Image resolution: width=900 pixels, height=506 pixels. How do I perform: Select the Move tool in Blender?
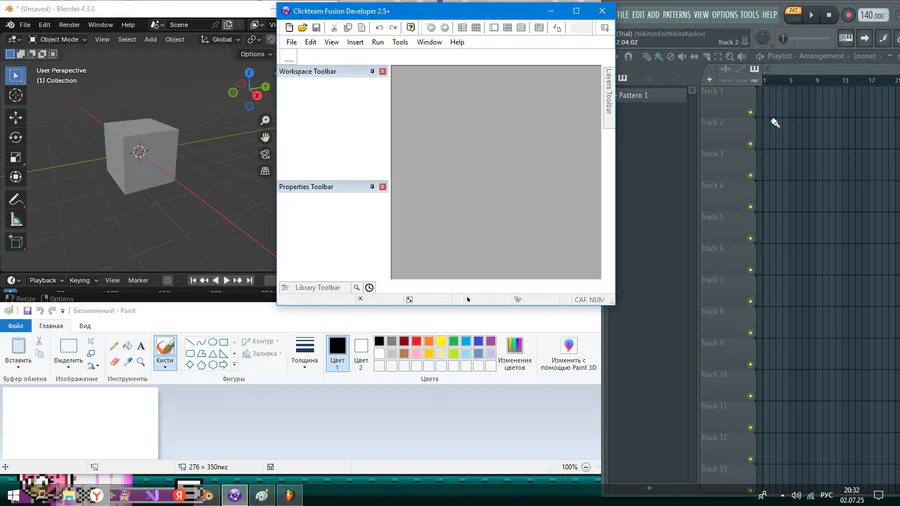[15, 118]
